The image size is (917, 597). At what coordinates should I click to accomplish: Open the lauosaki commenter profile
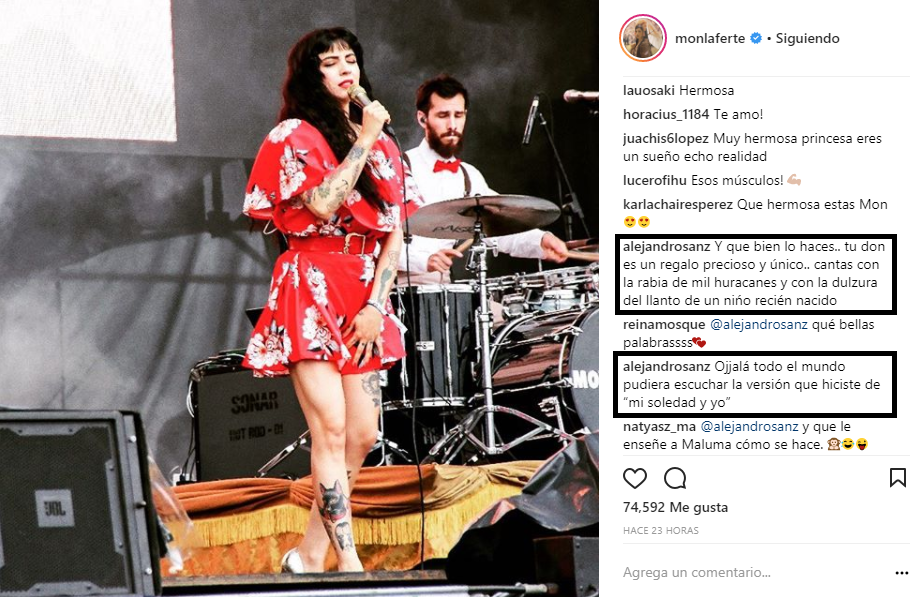coord(649,91)
